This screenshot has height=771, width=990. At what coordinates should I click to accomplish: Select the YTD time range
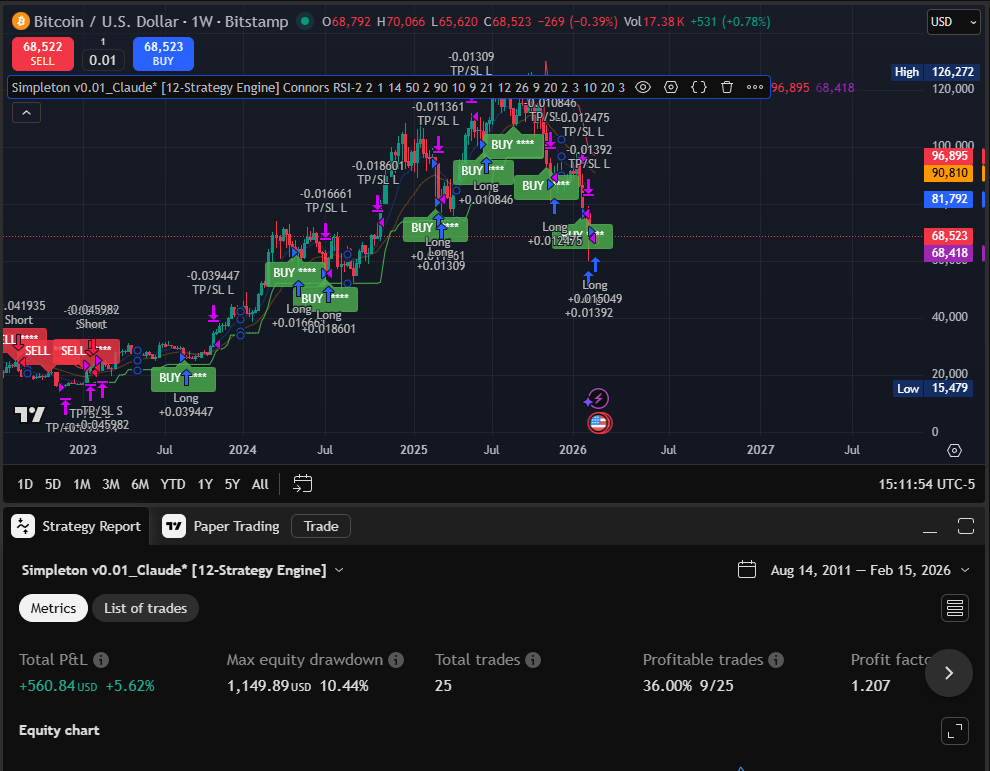tap(173, 484)
